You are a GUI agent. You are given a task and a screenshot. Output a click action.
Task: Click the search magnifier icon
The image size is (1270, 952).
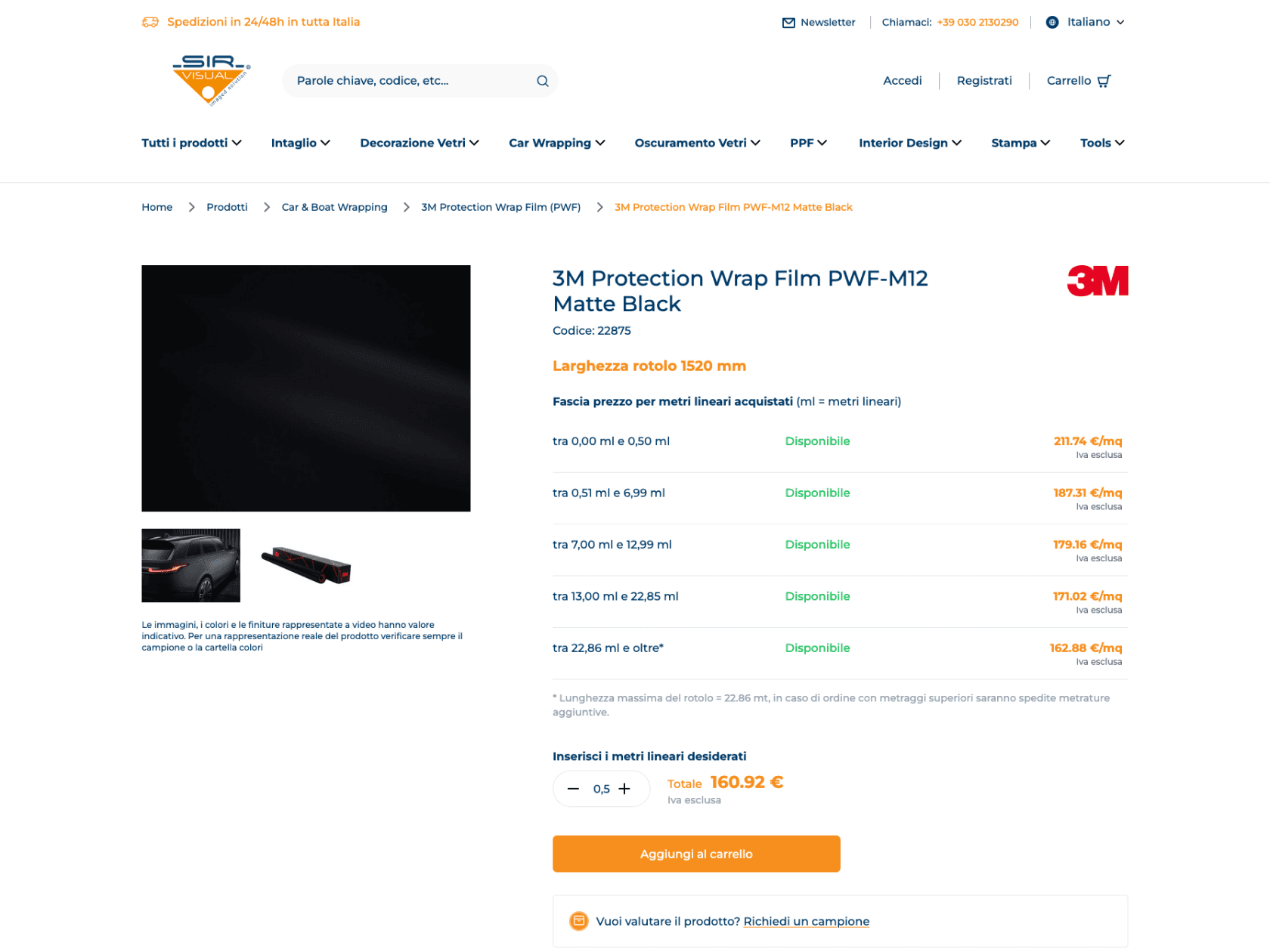(x=542, y=81)
